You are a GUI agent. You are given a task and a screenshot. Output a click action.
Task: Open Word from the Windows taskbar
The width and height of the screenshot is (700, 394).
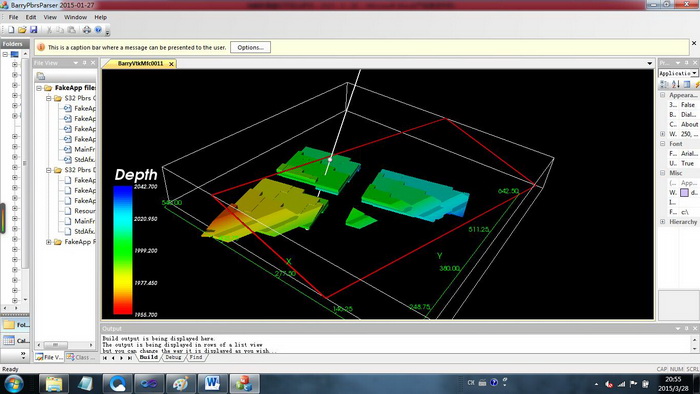tap(212, 383)
